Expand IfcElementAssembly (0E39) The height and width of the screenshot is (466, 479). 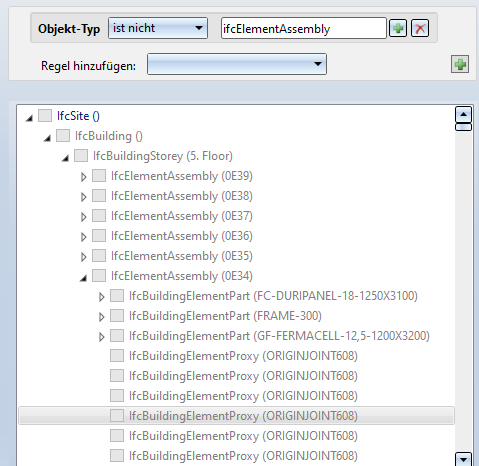tap(83, 177)
